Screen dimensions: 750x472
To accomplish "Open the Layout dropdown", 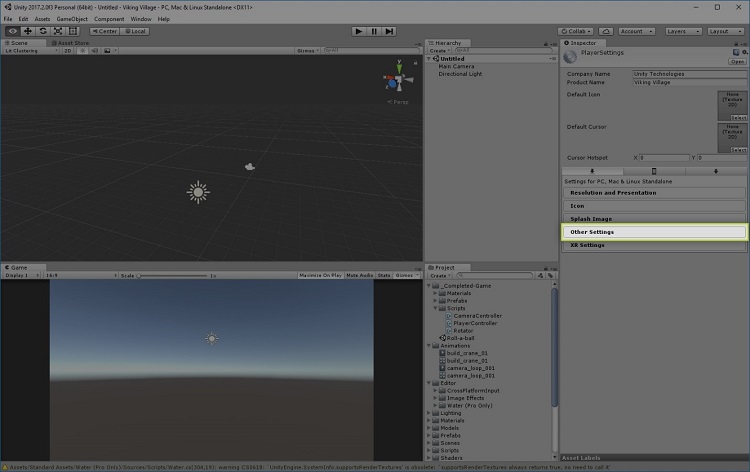I will click(723, 31).
